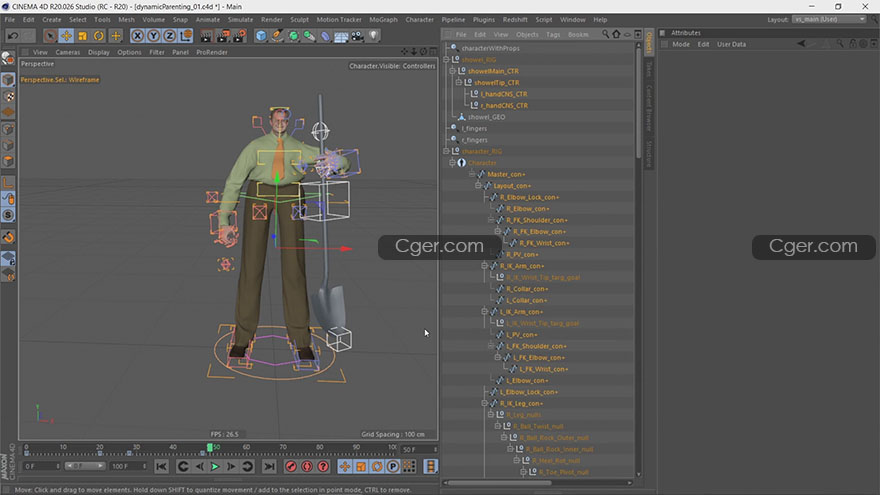The width and height of the screenshot is (880, 495).
Task: Open the Floor environment objects icon
Action: [x=341, y=36]
